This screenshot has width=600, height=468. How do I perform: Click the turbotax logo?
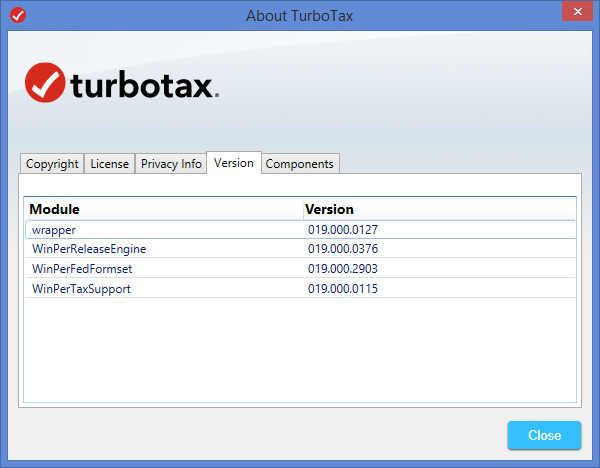tap(122, 83)
